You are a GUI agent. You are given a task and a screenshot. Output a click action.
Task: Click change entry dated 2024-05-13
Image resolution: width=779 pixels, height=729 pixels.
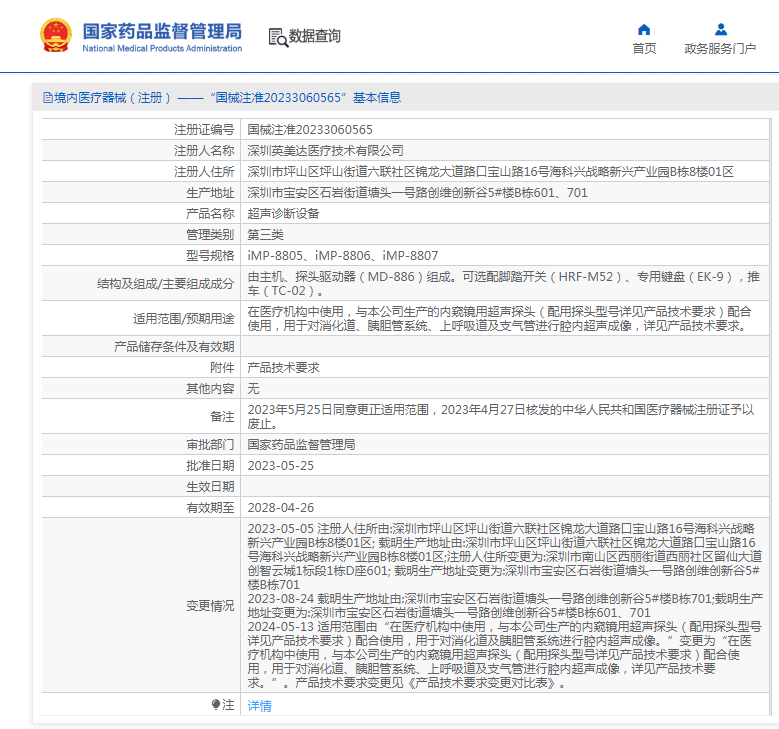505,654
